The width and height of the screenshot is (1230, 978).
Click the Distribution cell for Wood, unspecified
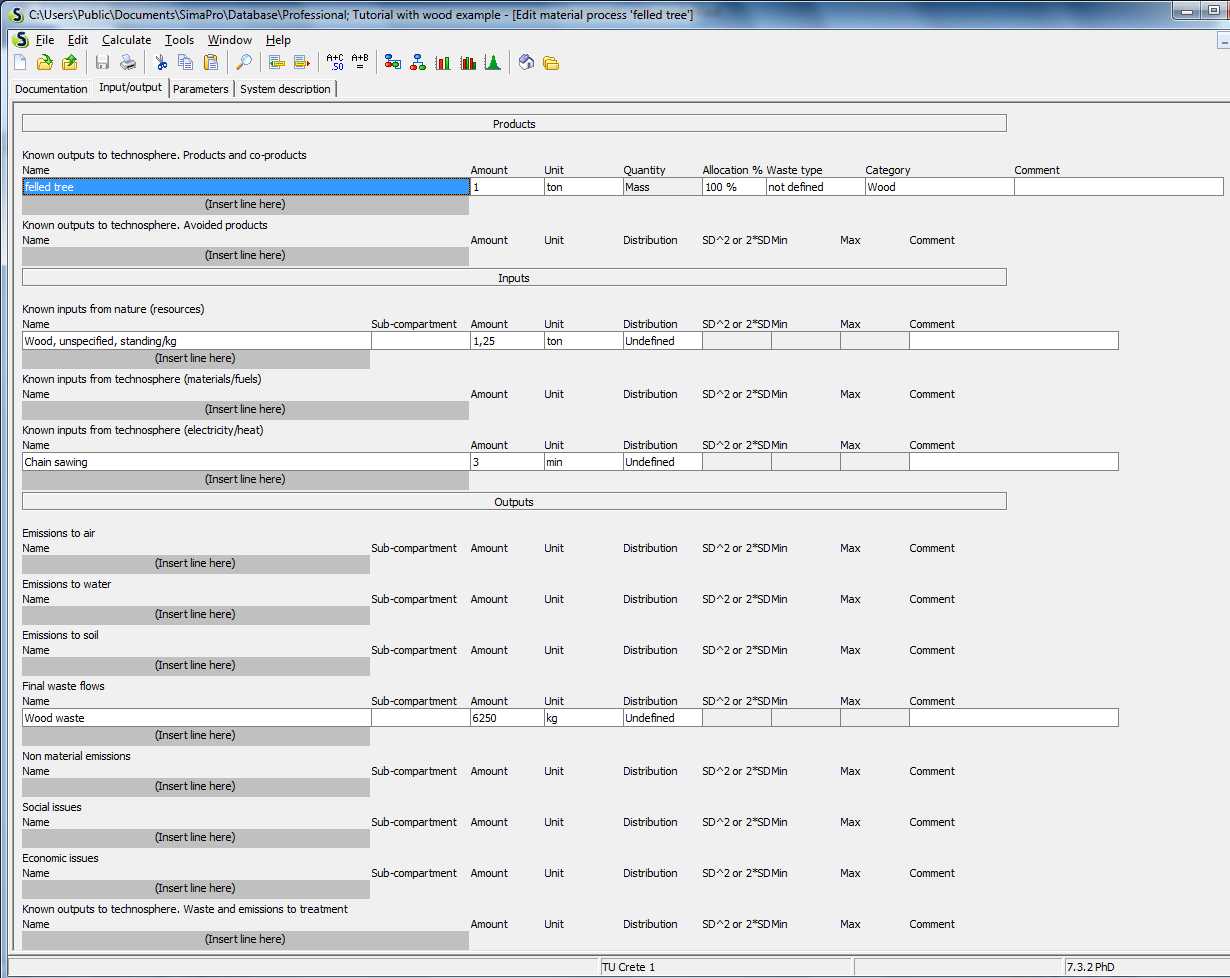[662, 341]
